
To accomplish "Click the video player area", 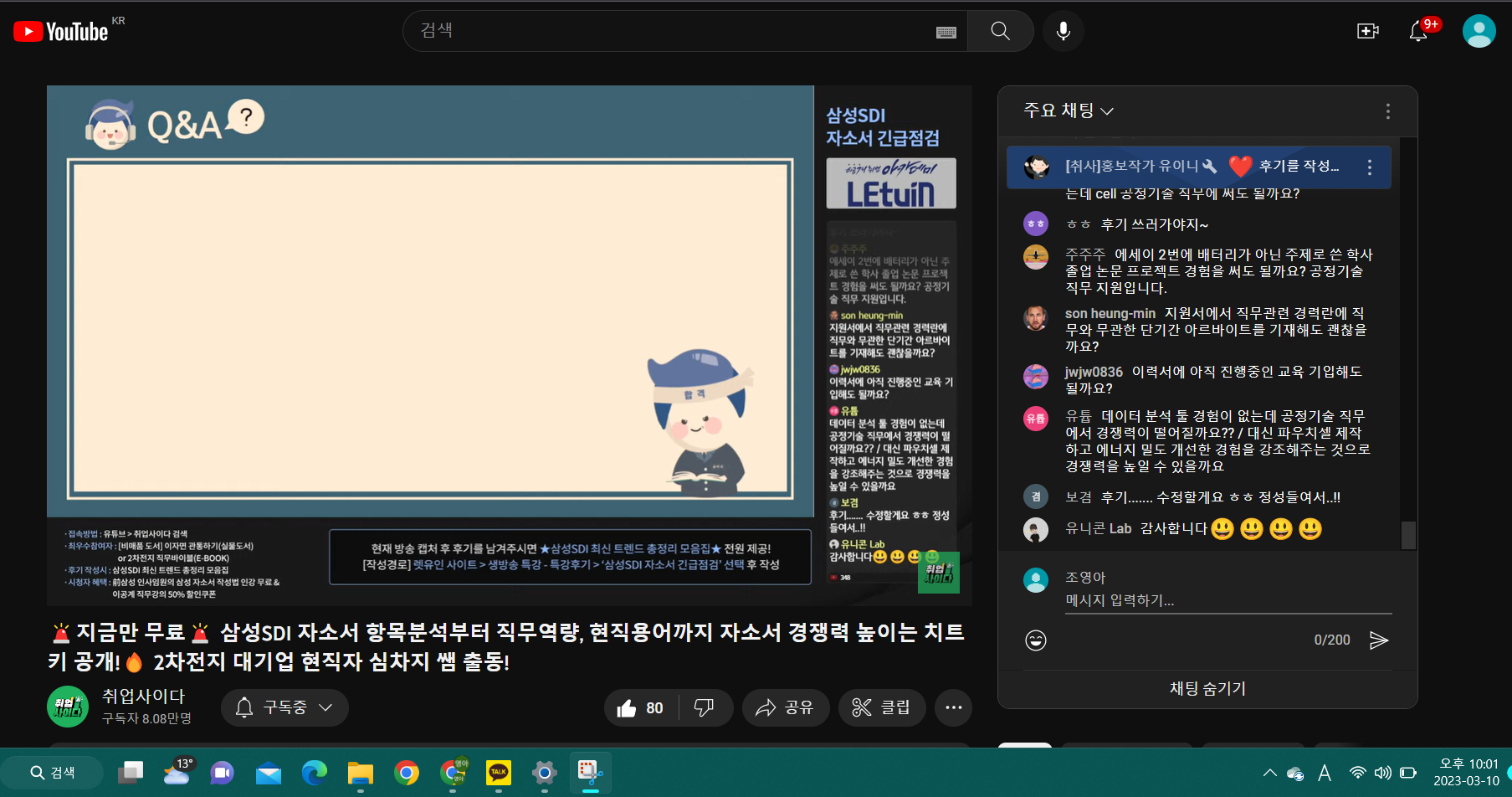I will point(509,345).
